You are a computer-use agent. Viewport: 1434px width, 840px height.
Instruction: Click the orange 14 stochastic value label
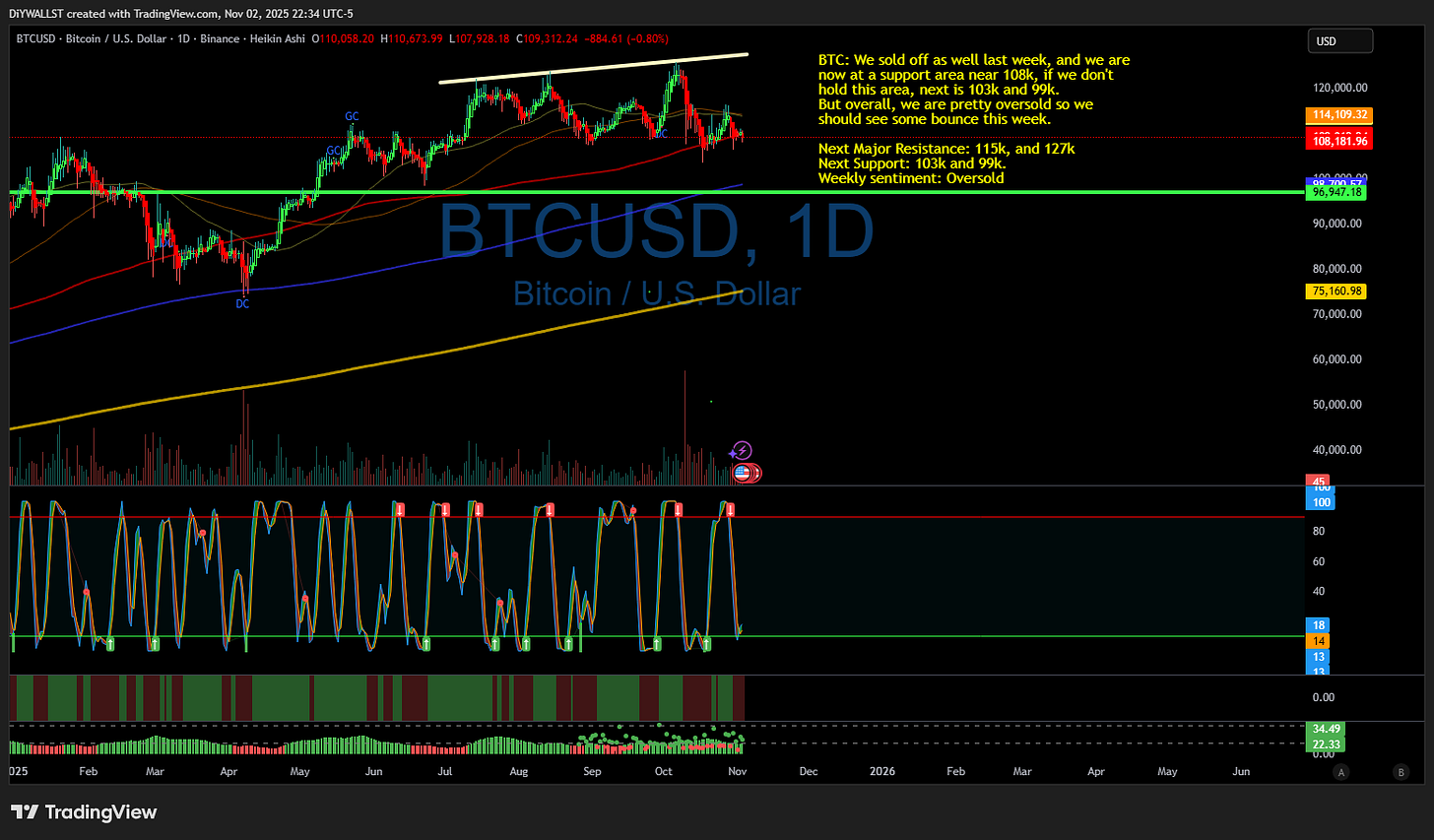click(x=1319, y=641)
